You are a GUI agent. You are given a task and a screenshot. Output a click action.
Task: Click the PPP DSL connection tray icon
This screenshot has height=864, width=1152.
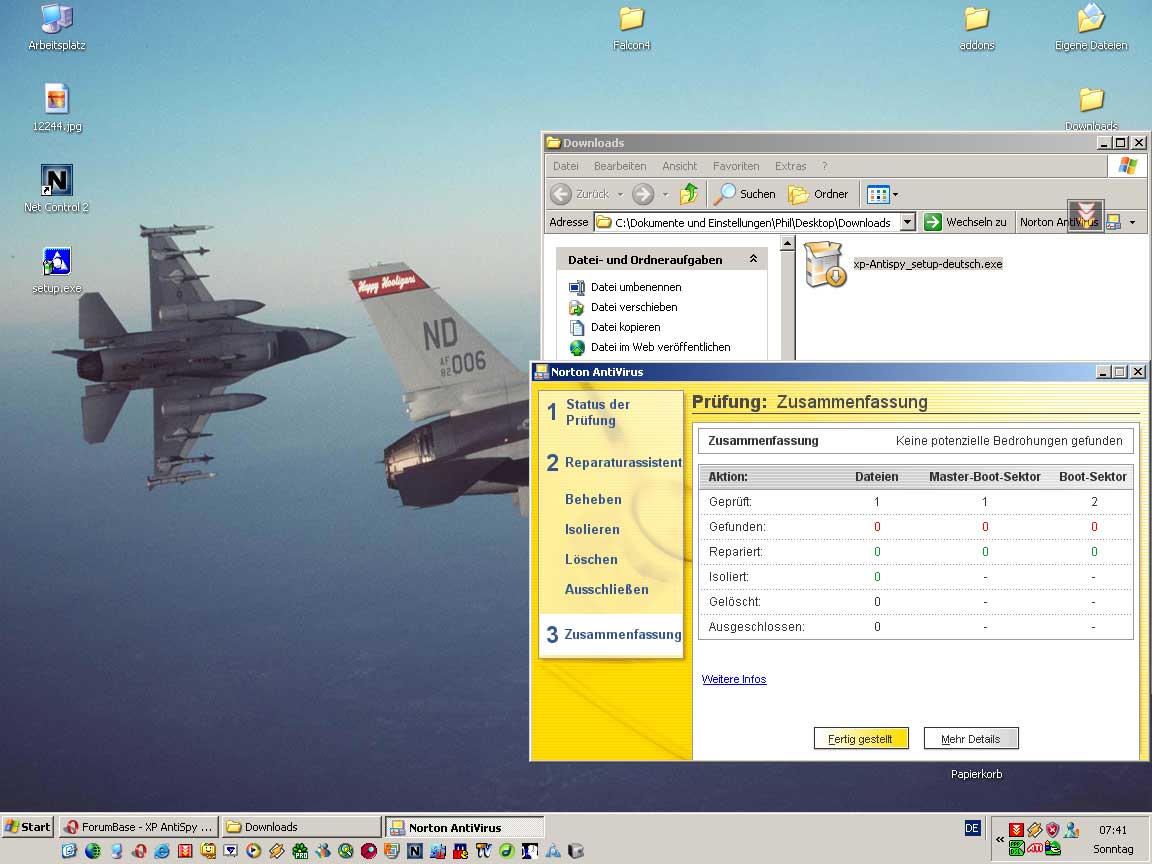[x=1017, y=848]
